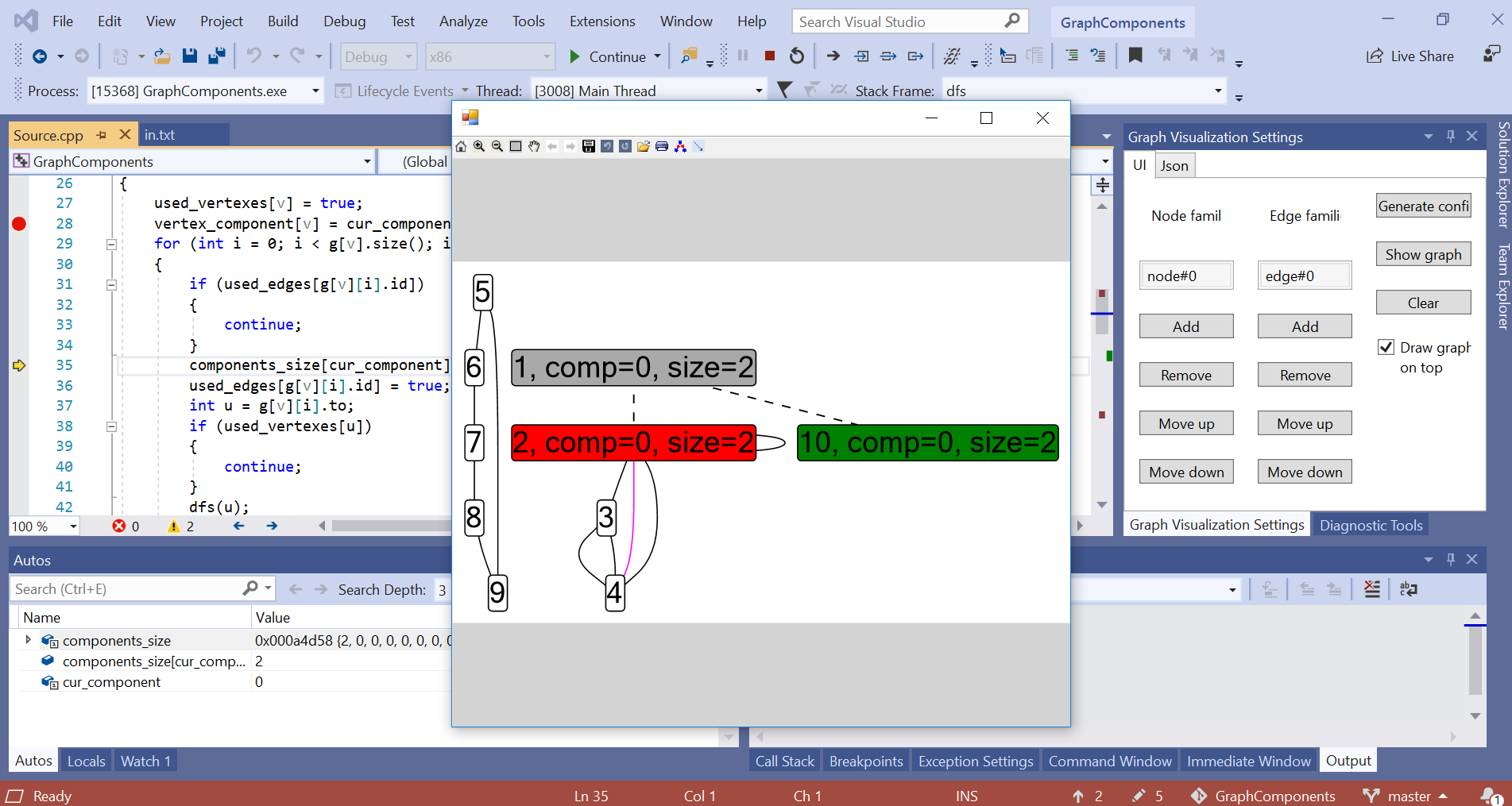Screen dimensions: 1512x806
Task: Expand the components_size variable row
Action: point(28,639)
